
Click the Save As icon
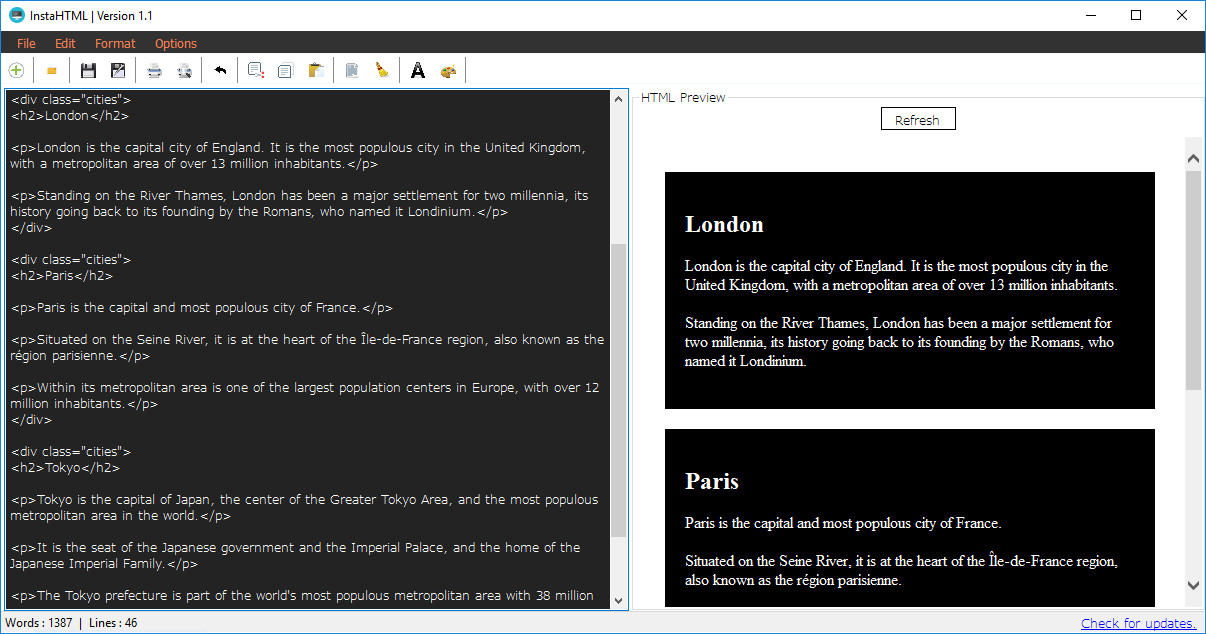pos(118,70)
